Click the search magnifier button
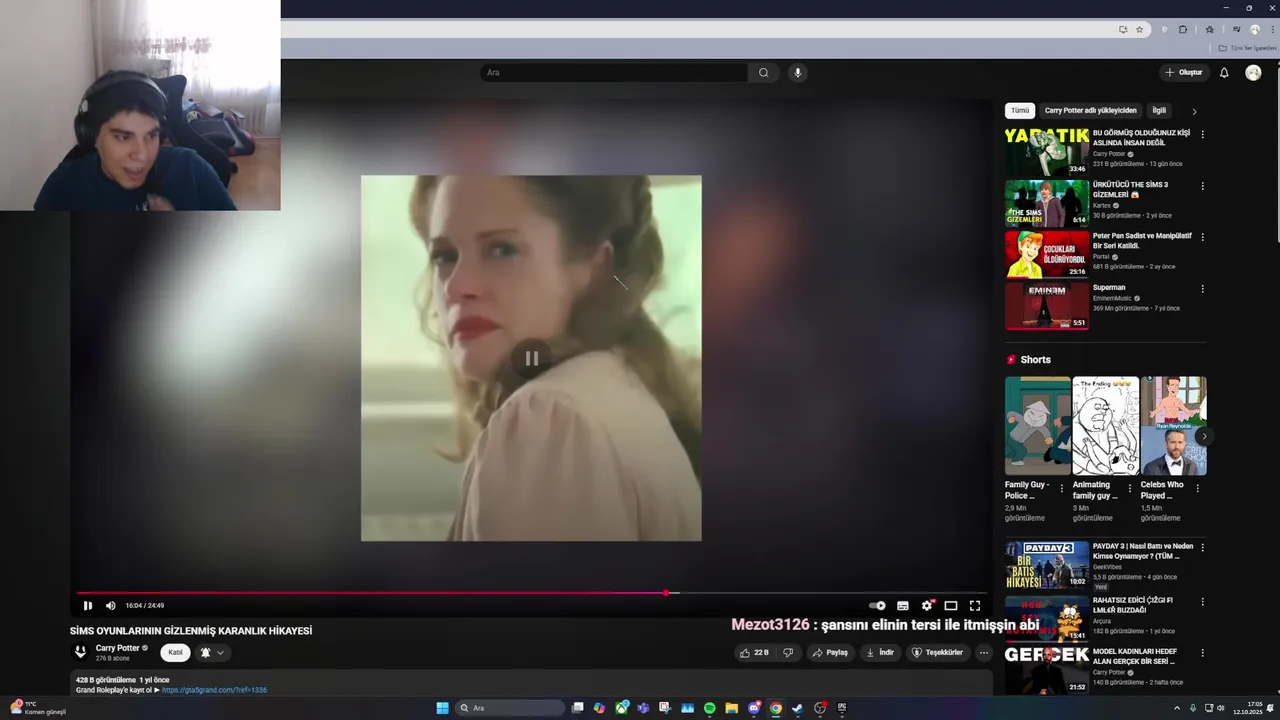 764,72
